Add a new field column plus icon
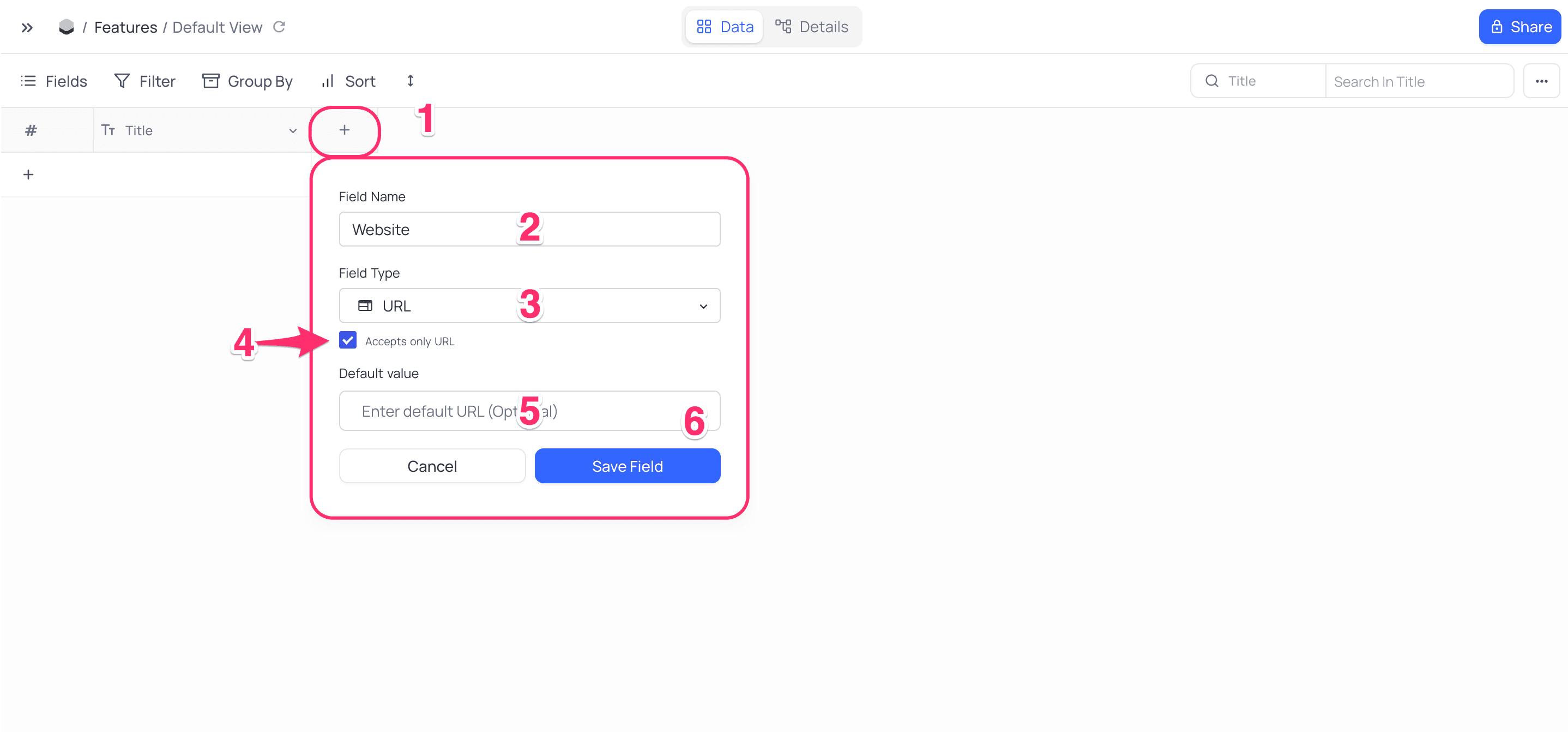 [x=345, y=130]
